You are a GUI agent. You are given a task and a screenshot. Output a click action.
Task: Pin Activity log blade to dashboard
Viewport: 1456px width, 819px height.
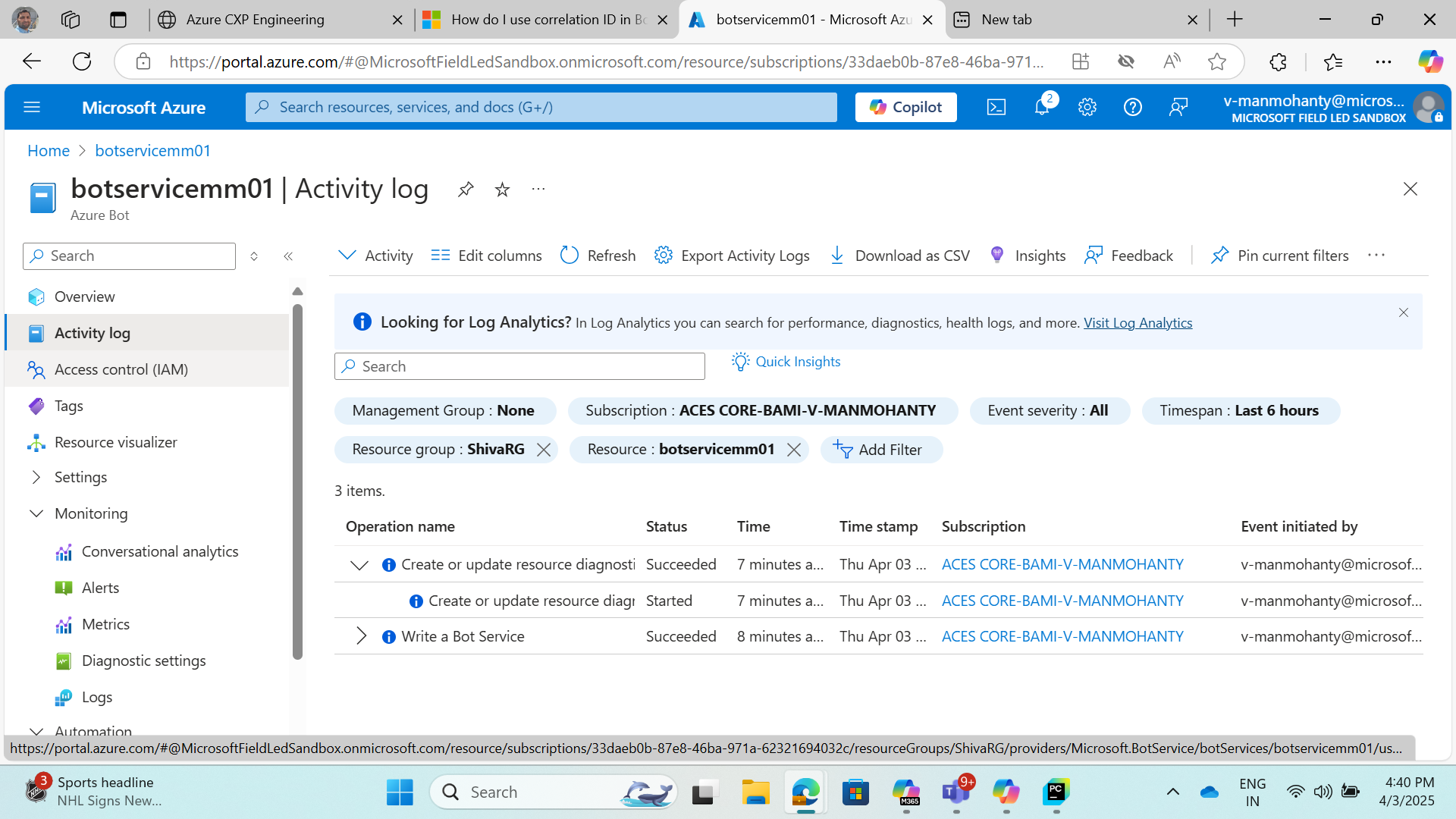point(466,189)
